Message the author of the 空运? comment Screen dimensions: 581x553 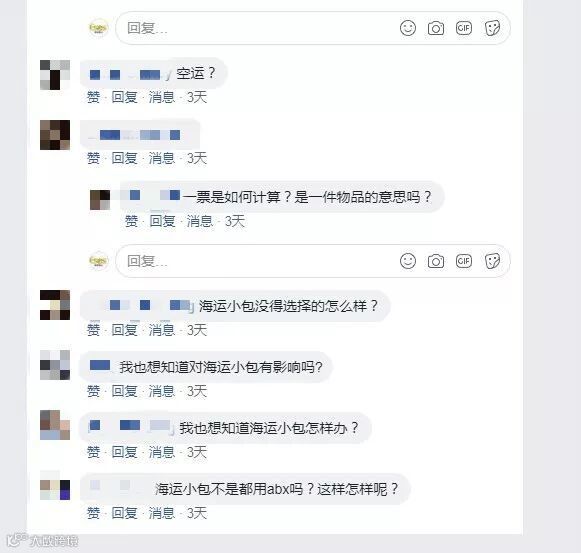[x=162, y=97]
